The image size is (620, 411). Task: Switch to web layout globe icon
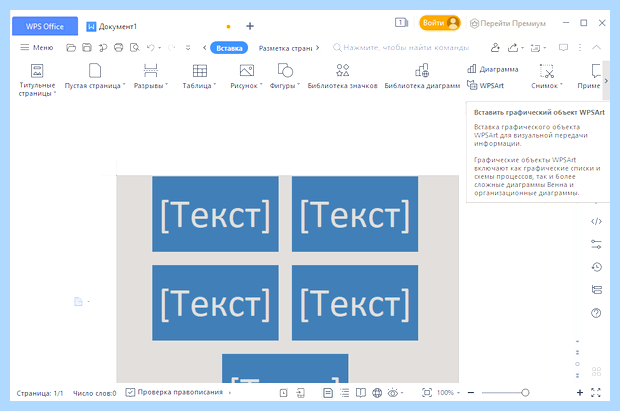[x=377, y=393]
